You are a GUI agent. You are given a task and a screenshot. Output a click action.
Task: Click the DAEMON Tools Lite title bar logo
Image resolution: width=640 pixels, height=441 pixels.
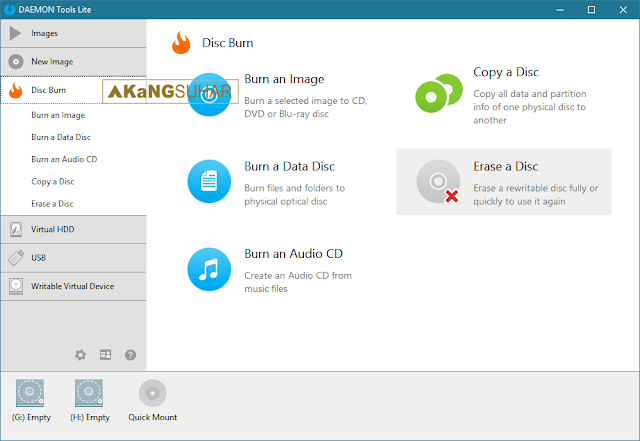click(x=9, y=9)
